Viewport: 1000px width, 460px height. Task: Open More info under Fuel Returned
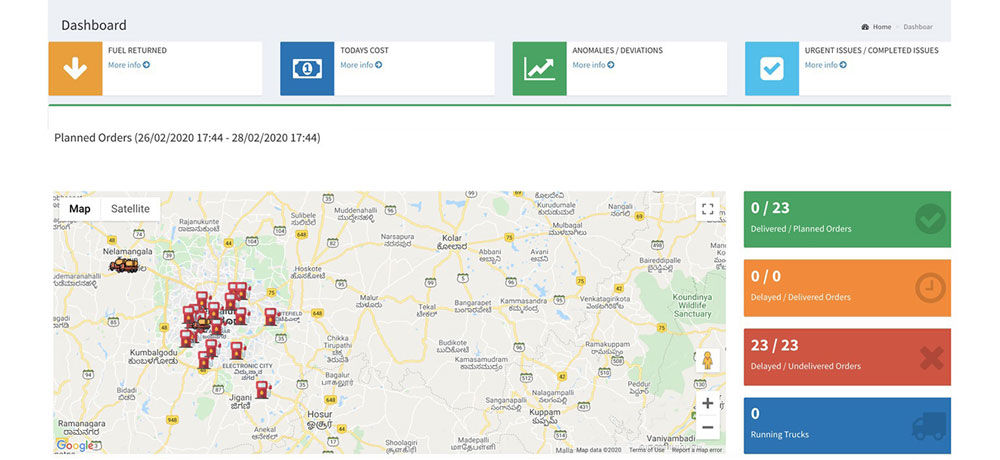pyautogui.click(x=128, y=65)
